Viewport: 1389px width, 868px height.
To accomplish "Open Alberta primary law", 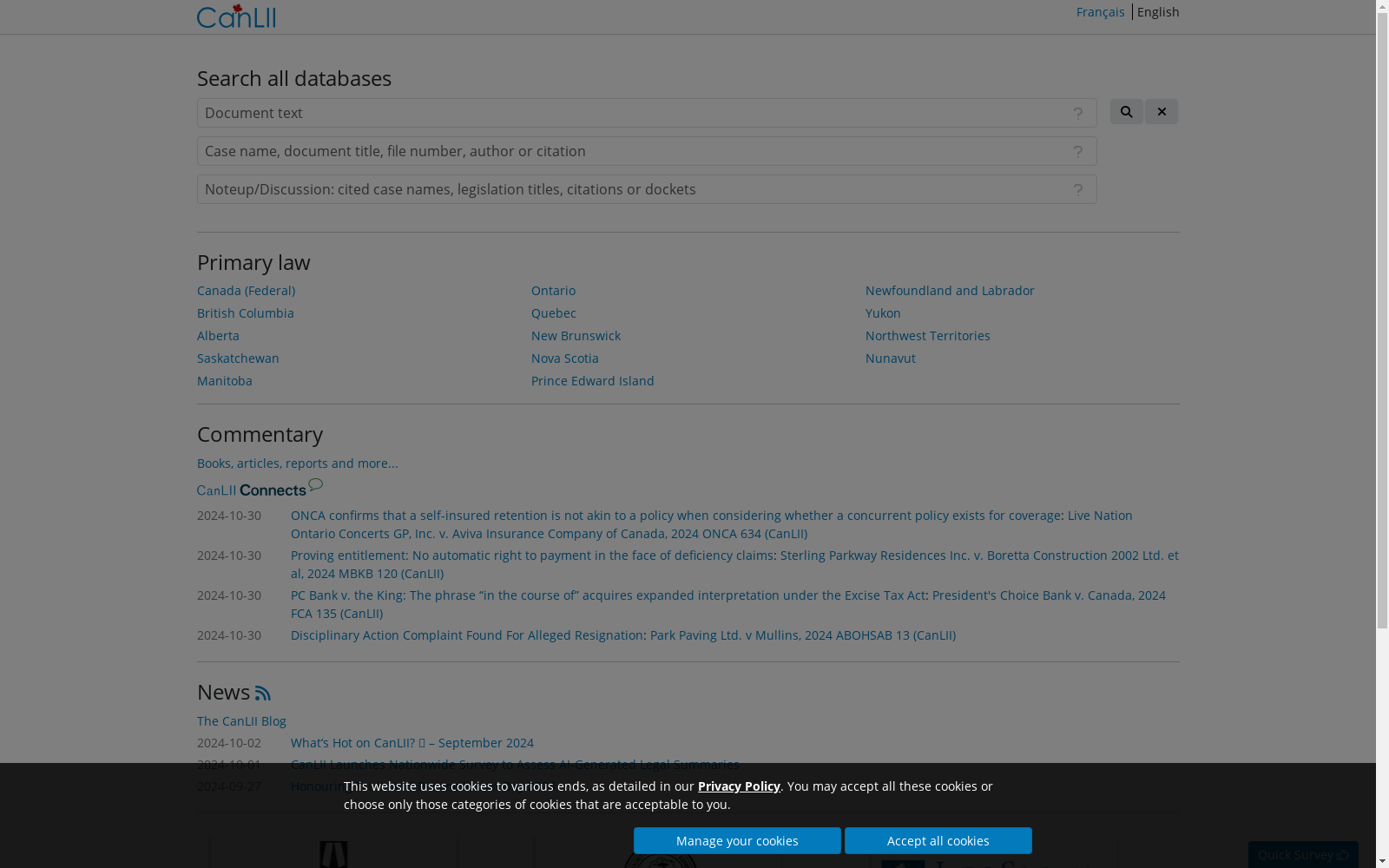I will pos(218,336).
